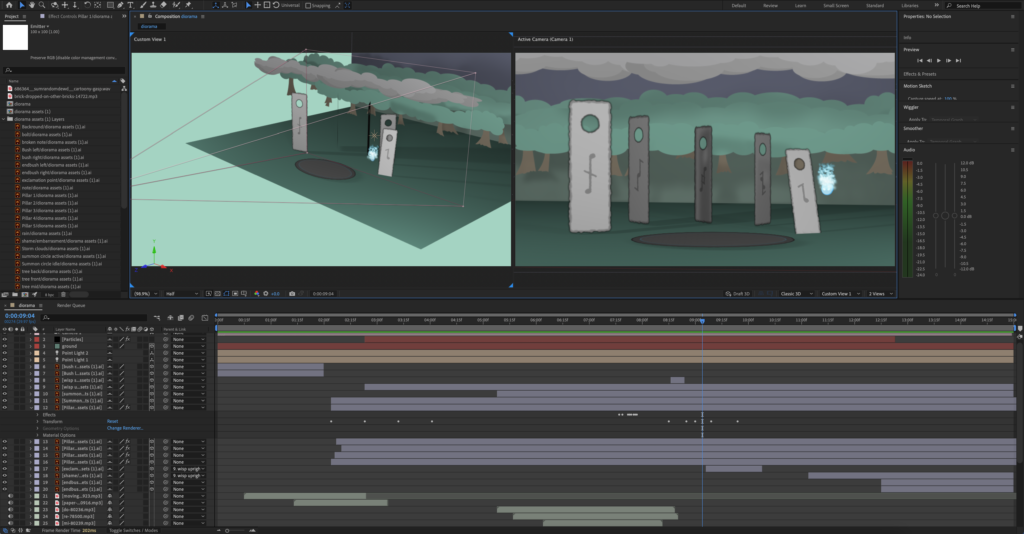
Task: Hide the ground layer with its eye icon
Action: pos(5,346)
